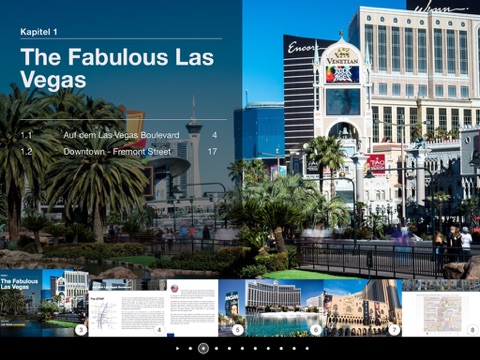Tap the small play arrow before the page dots
The width and height of the screenshot is (480, 360).
click(x=177, y=348)
